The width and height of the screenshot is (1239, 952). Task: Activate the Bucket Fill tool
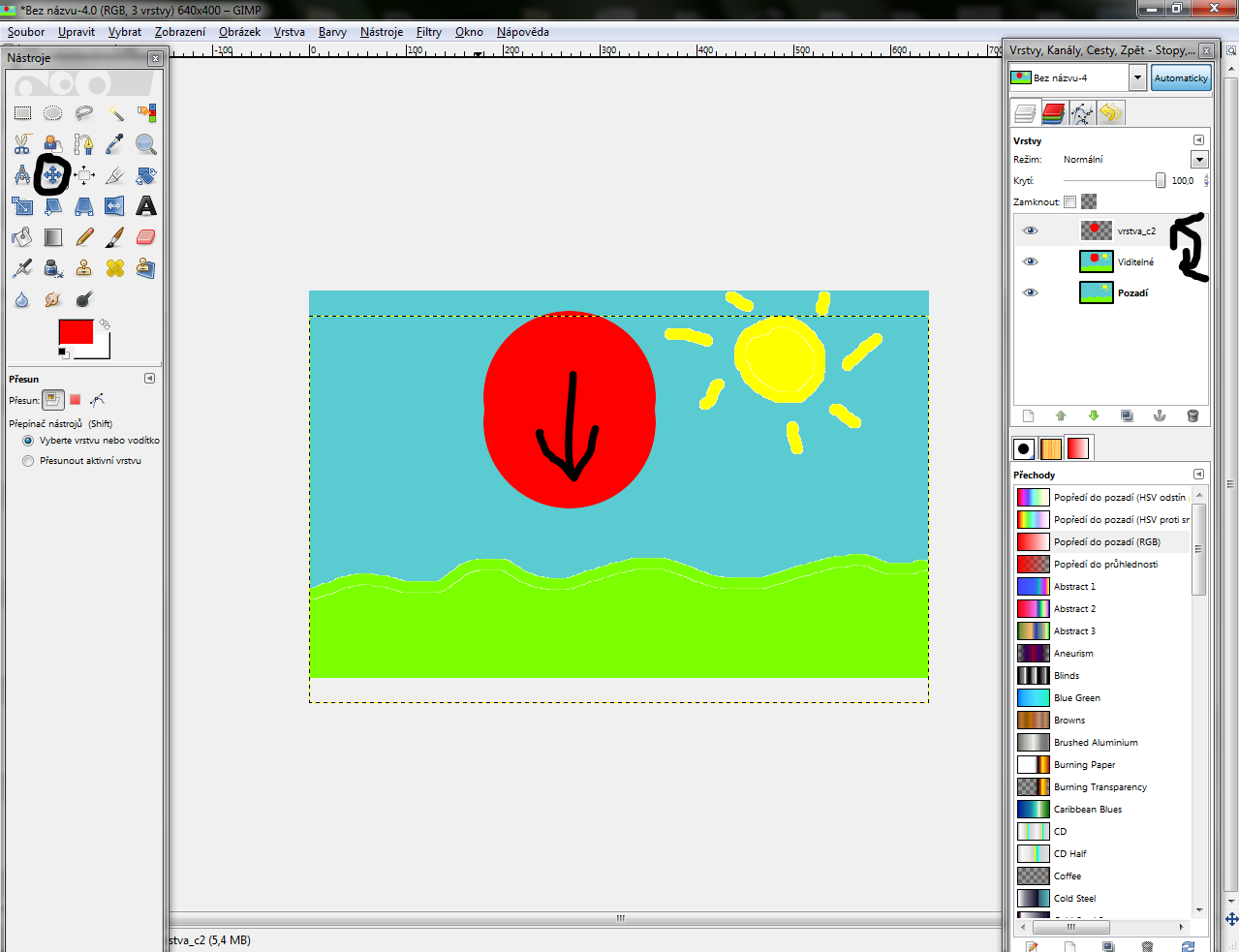[x=22, y=237]
